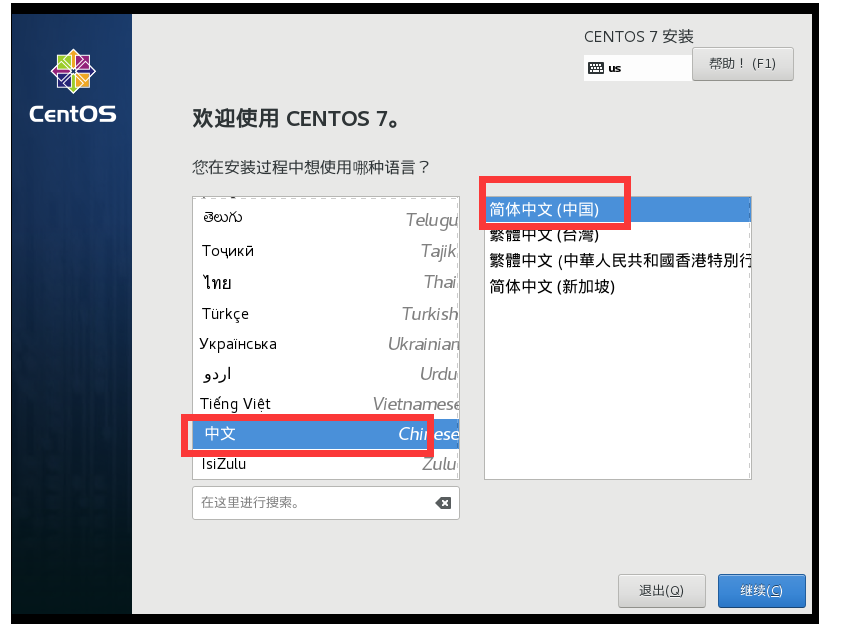Select 繁體中文 (台灣) locale
Screen dimensions: 849x629
click(618, 235)
